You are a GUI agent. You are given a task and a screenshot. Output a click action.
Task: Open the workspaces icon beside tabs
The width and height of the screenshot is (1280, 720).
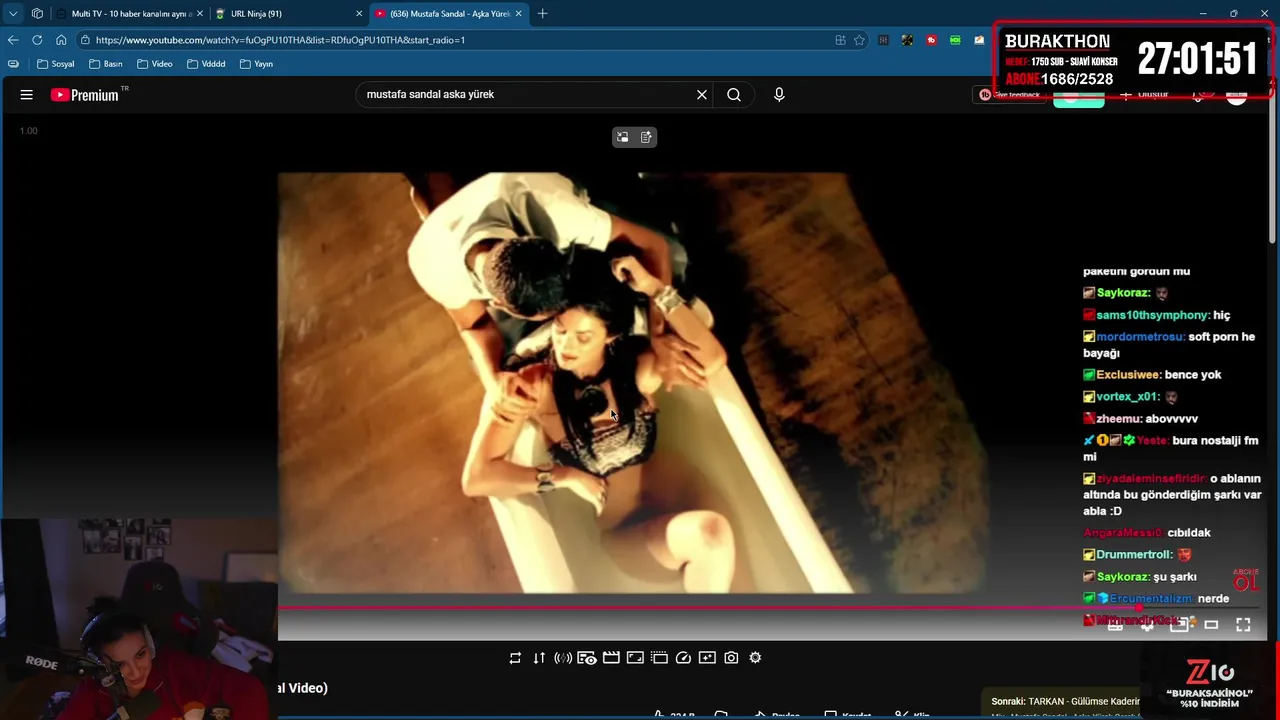37,14
